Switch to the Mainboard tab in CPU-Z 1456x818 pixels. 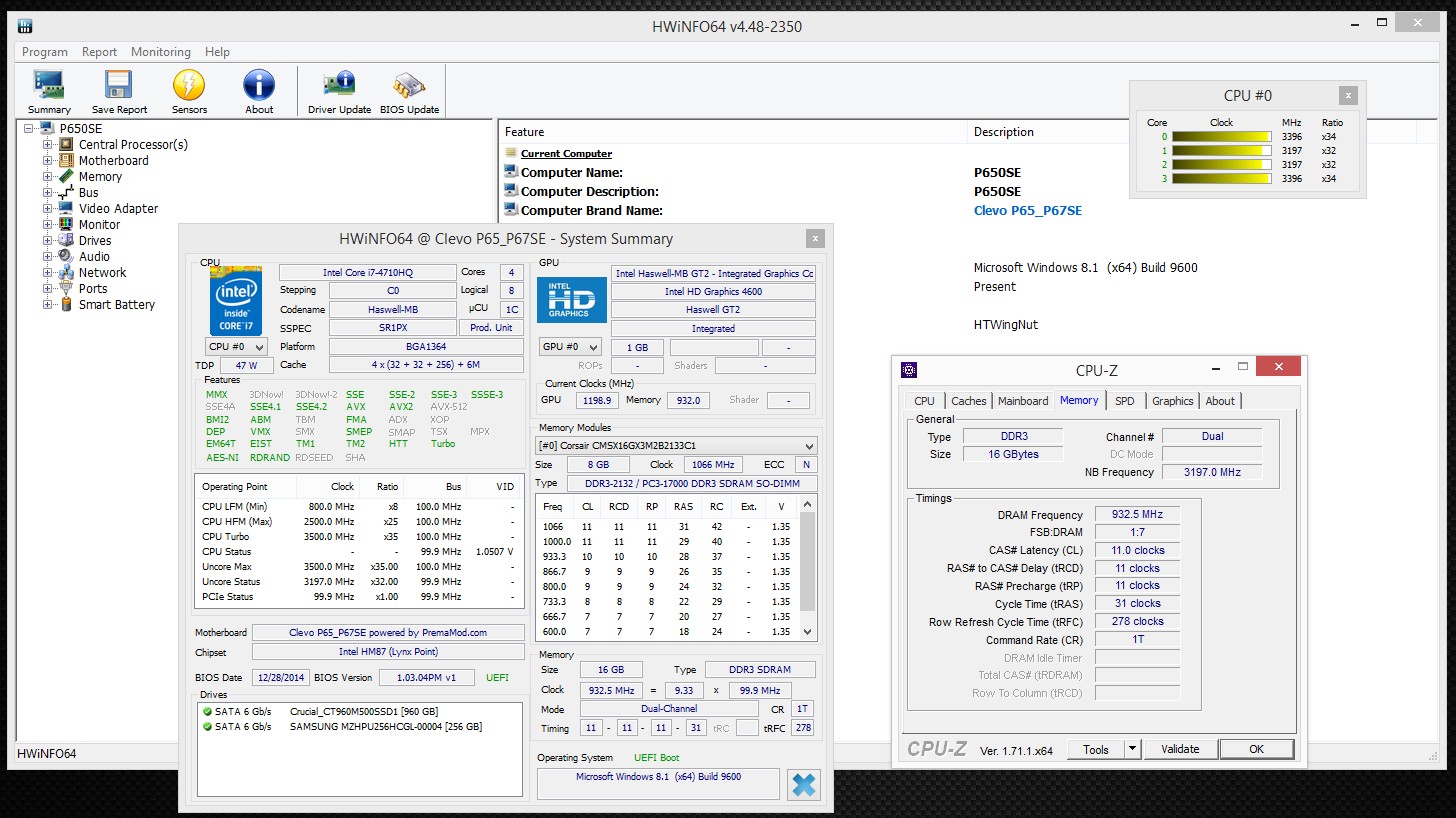[1023, 401]
